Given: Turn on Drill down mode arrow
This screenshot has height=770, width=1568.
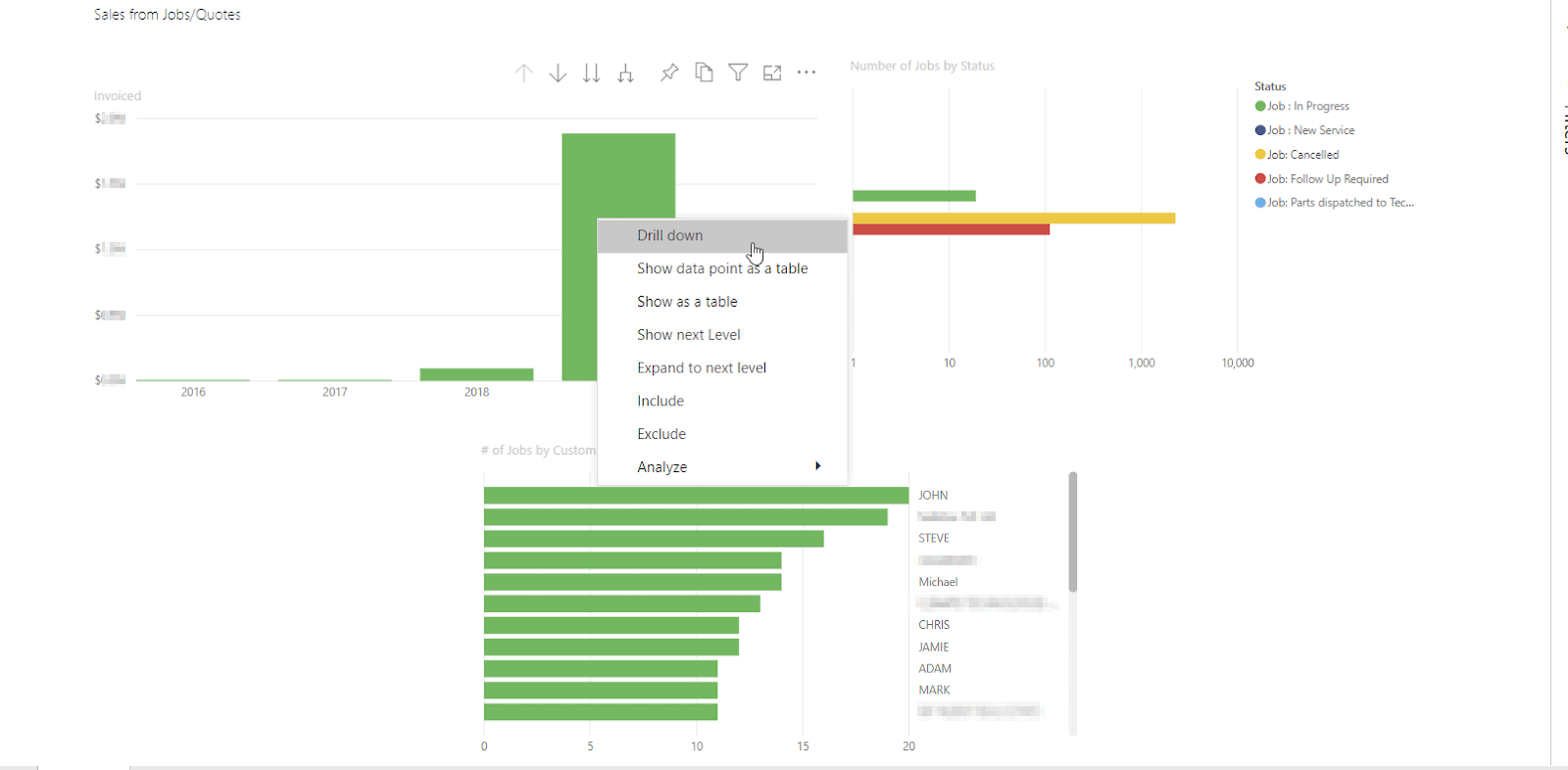Looking at the screenshot, I should point(558,72).
